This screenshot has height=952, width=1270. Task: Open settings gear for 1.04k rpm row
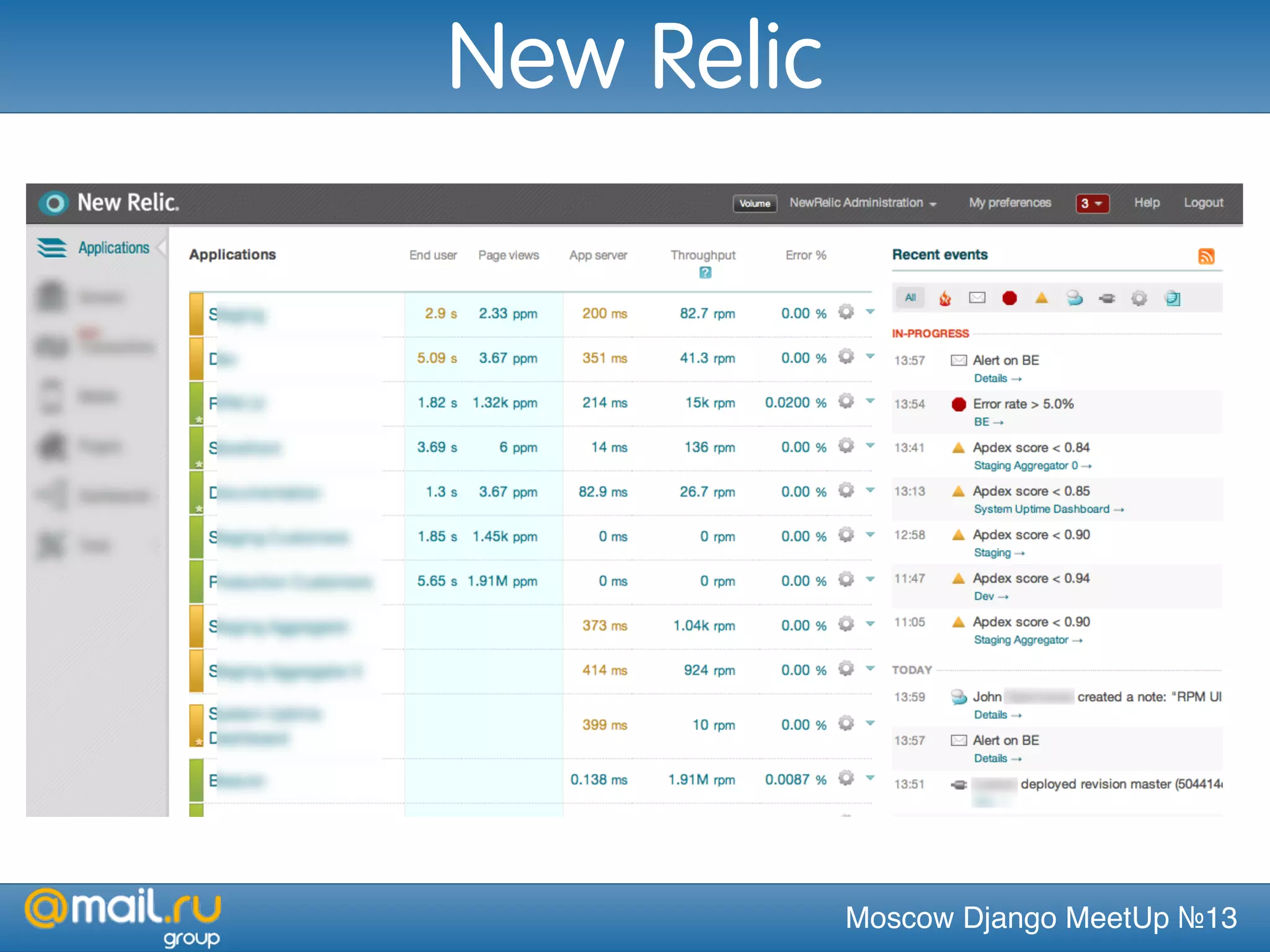(846, 624)
